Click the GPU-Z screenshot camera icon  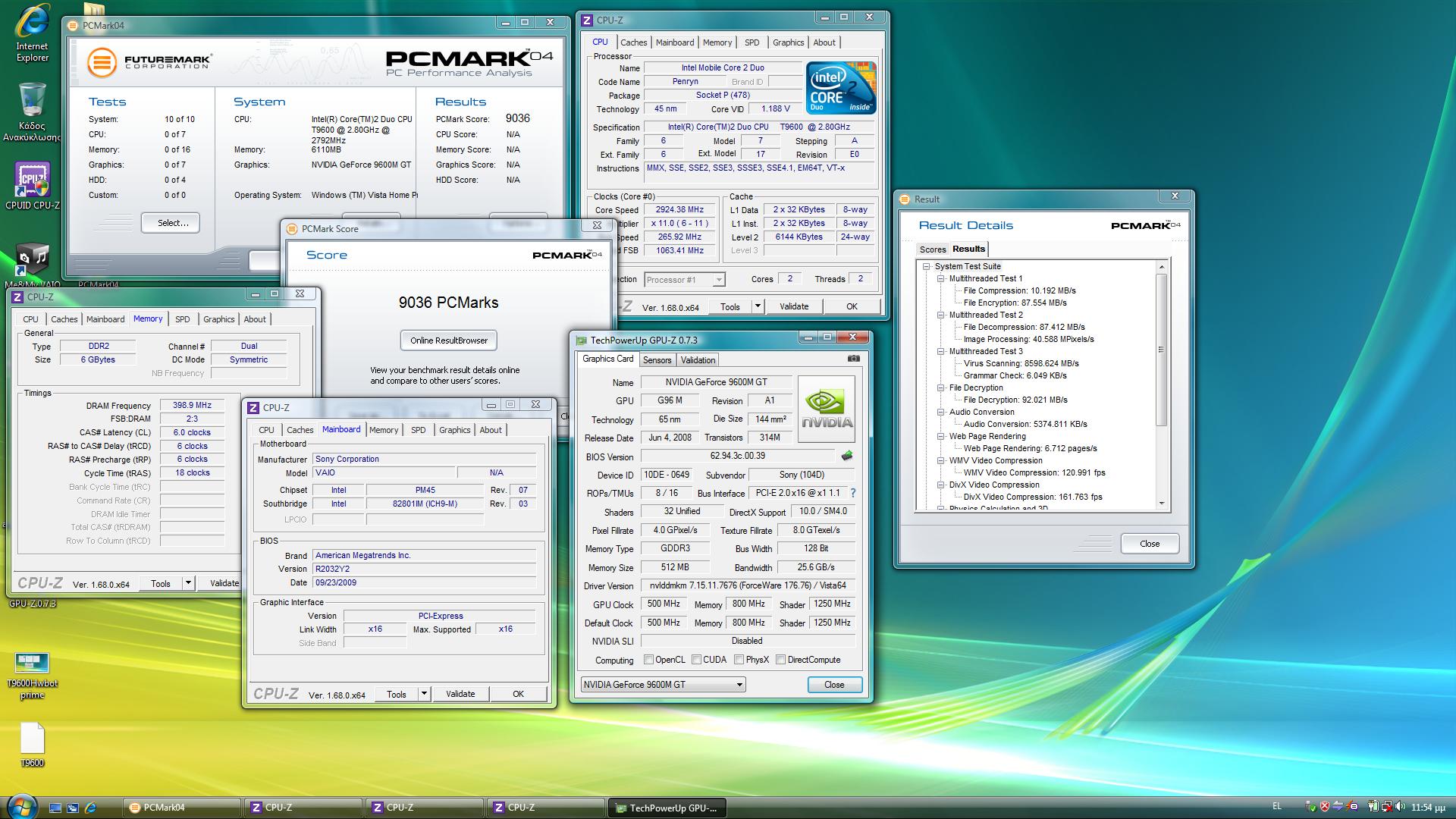[x=854, y=359]
